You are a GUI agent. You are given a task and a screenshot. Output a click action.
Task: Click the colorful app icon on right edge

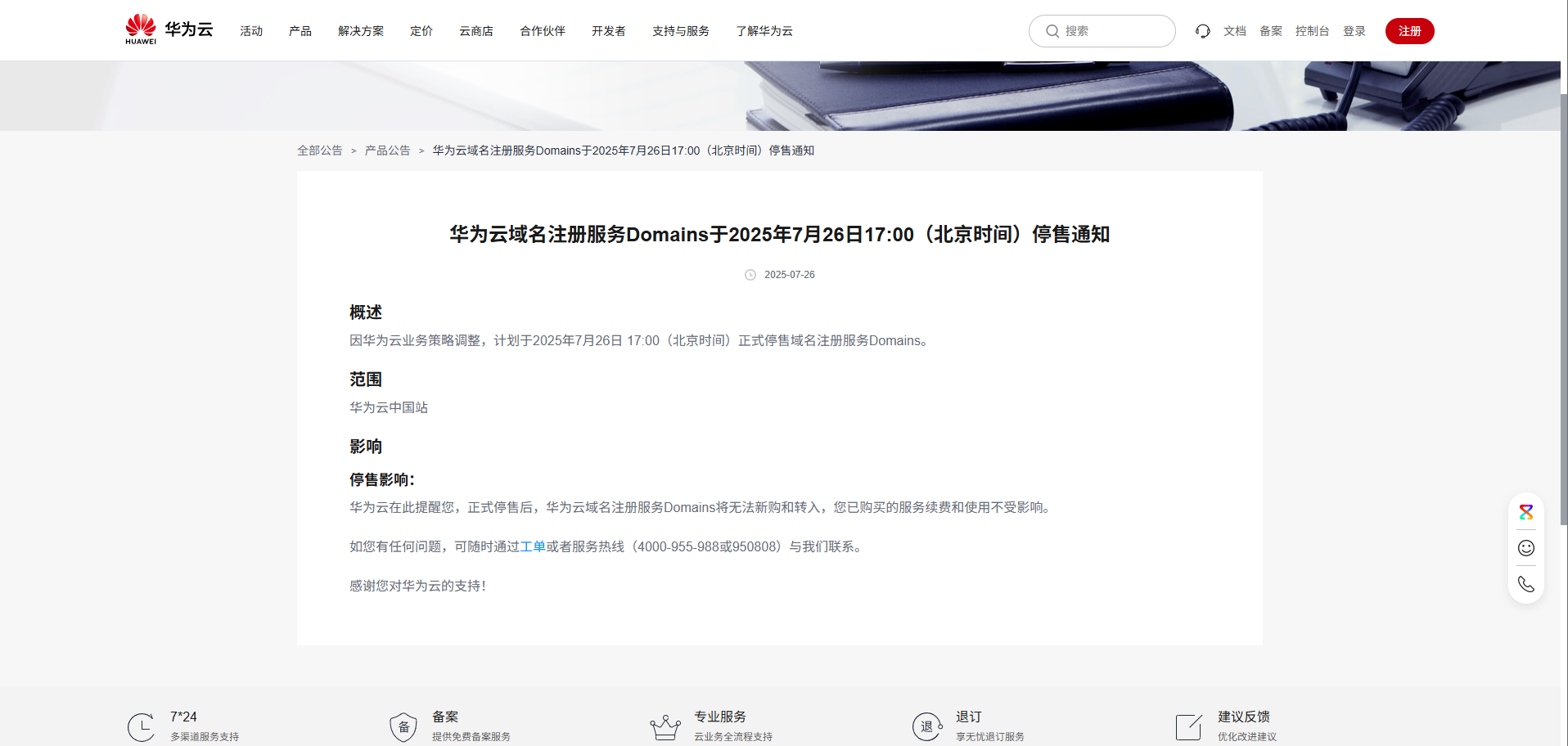[1525, 512]
